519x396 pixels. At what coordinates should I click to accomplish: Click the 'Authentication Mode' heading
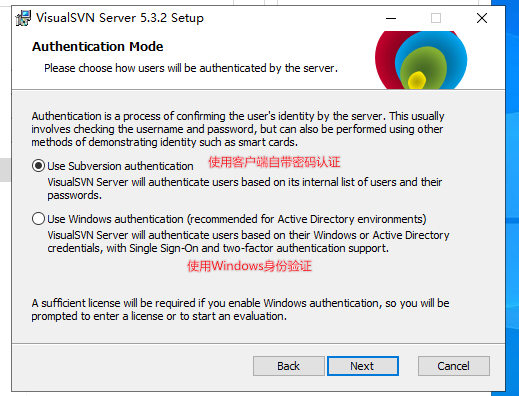point(97,47)
